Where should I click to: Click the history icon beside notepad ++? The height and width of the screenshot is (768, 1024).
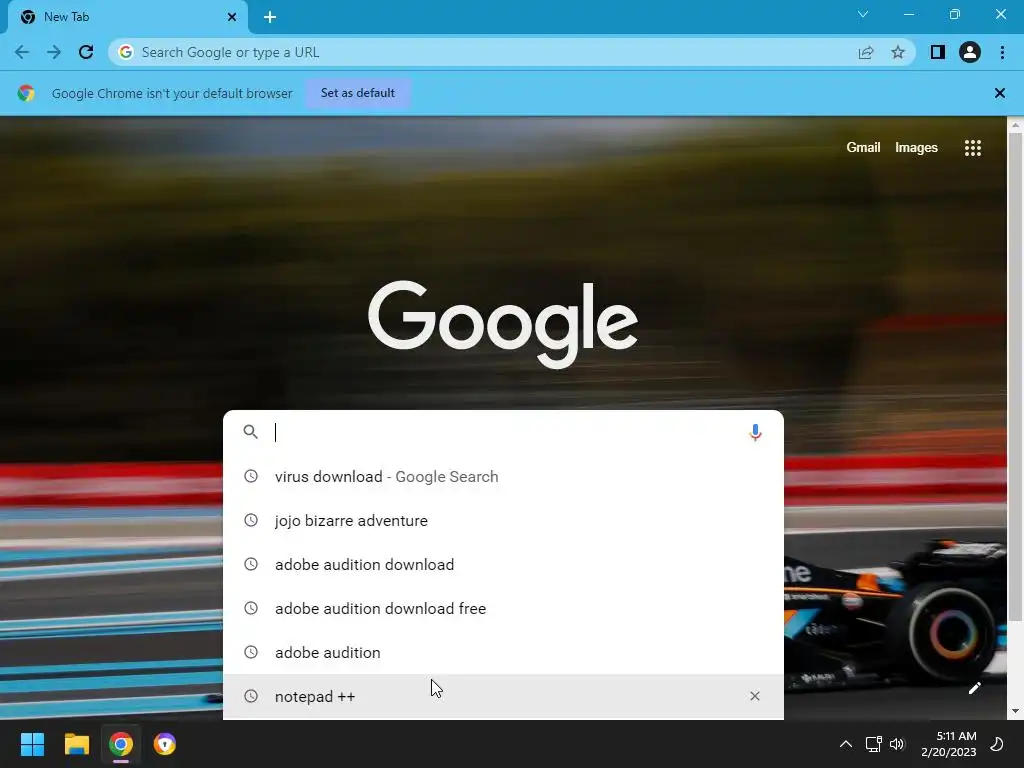[x=251, y=696]
